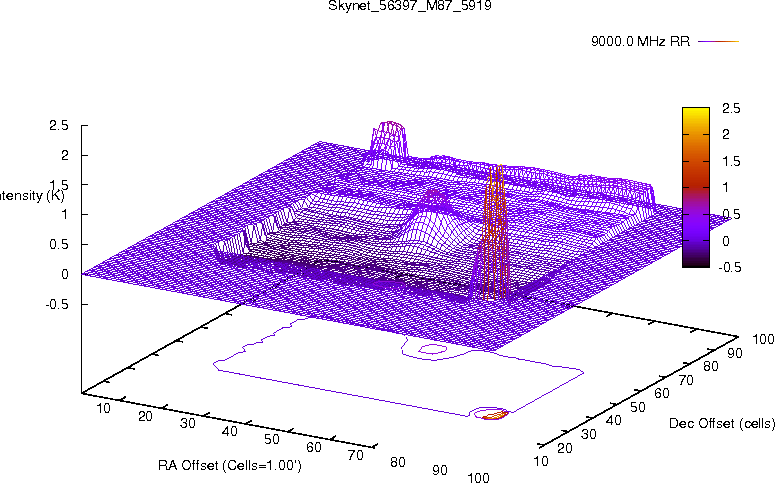This screenshot has height=483, width=775.
Task: Click the -0.5 tick on the intensity axis
Action: (57, 305)
